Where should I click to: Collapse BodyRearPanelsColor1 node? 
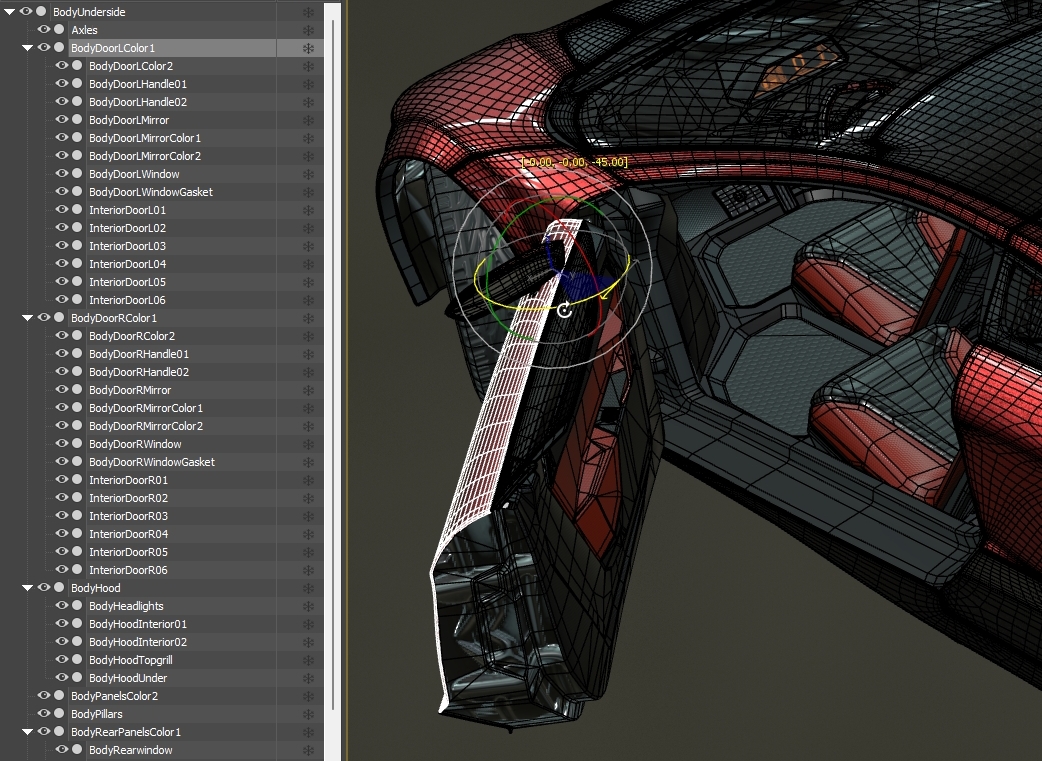[27, 732]
